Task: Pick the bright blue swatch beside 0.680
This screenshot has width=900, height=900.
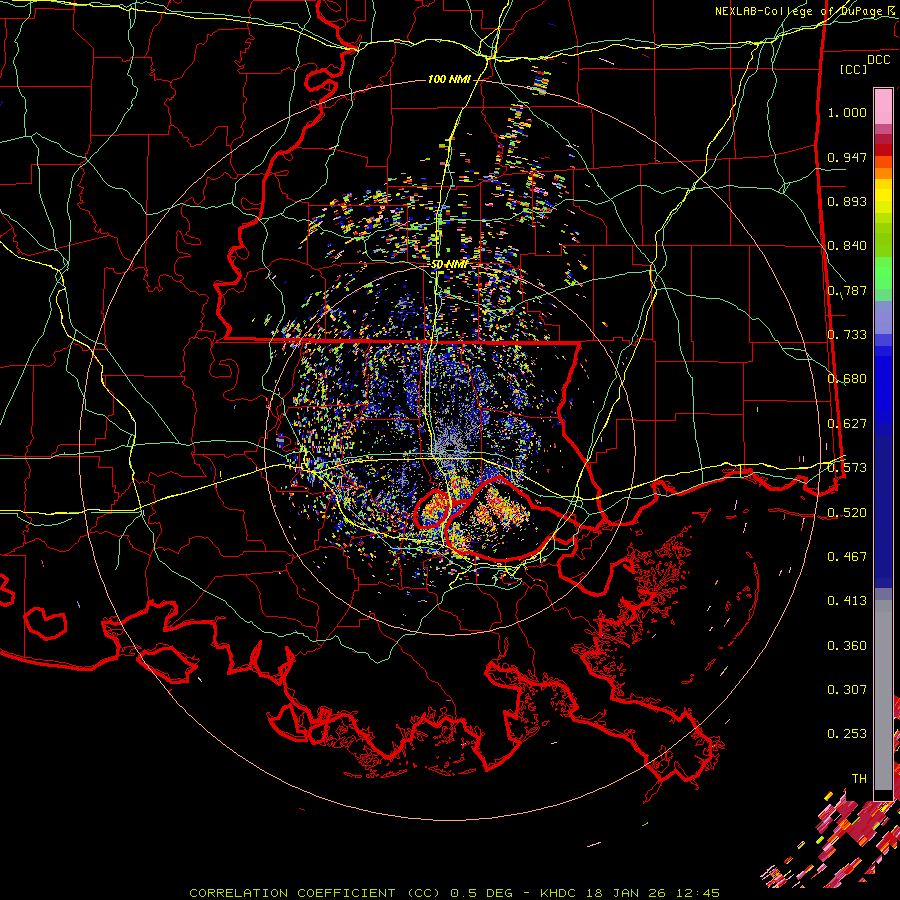Action: click(883, 385)
